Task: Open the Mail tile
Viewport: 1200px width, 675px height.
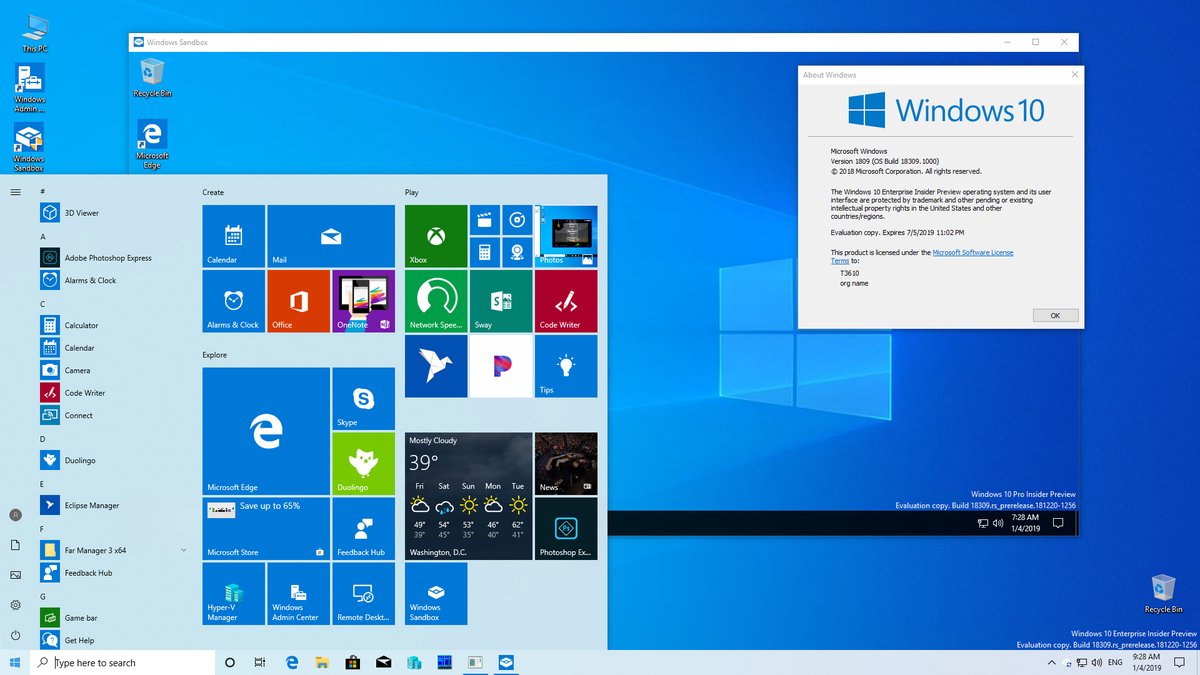Action: point(331,236)
